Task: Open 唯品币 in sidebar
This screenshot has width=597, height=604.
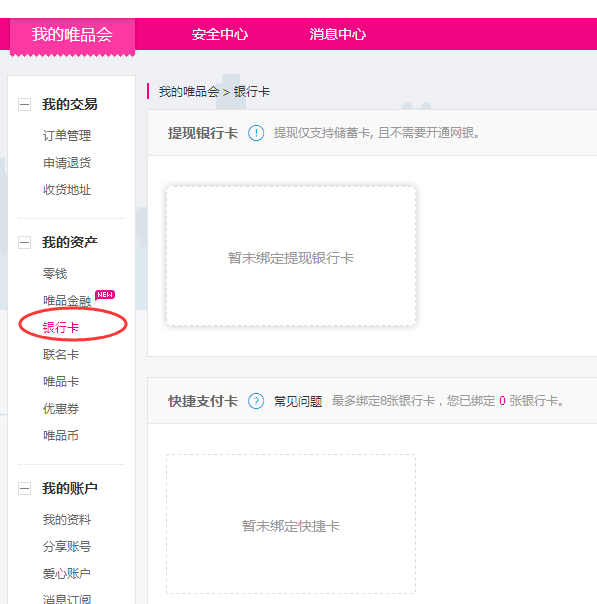Action: pyautogui.click(x=61, y=436)
